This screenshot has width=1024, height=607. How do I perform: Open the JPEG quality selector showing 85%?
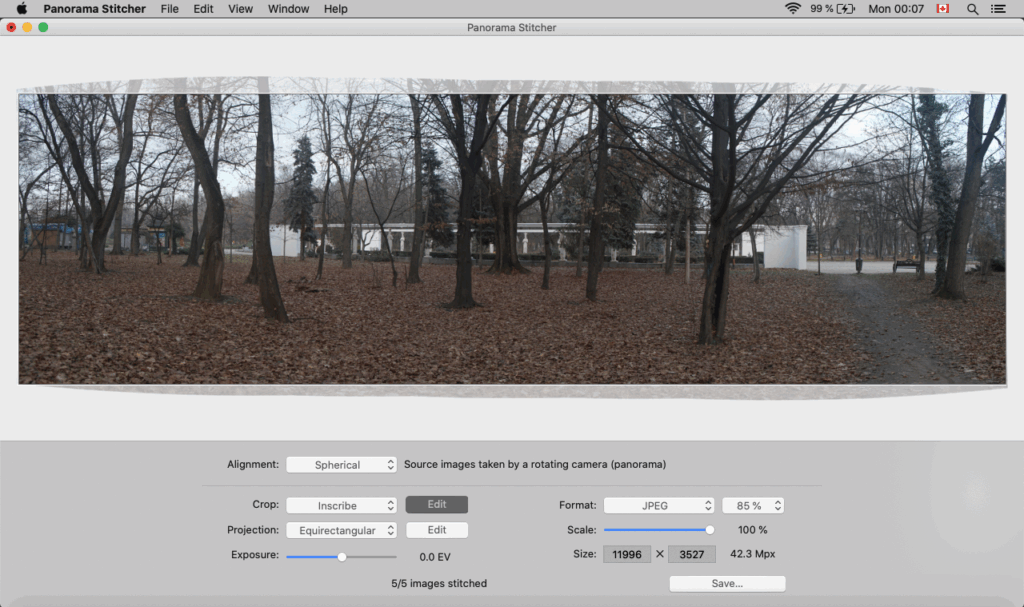coord(753,505)
